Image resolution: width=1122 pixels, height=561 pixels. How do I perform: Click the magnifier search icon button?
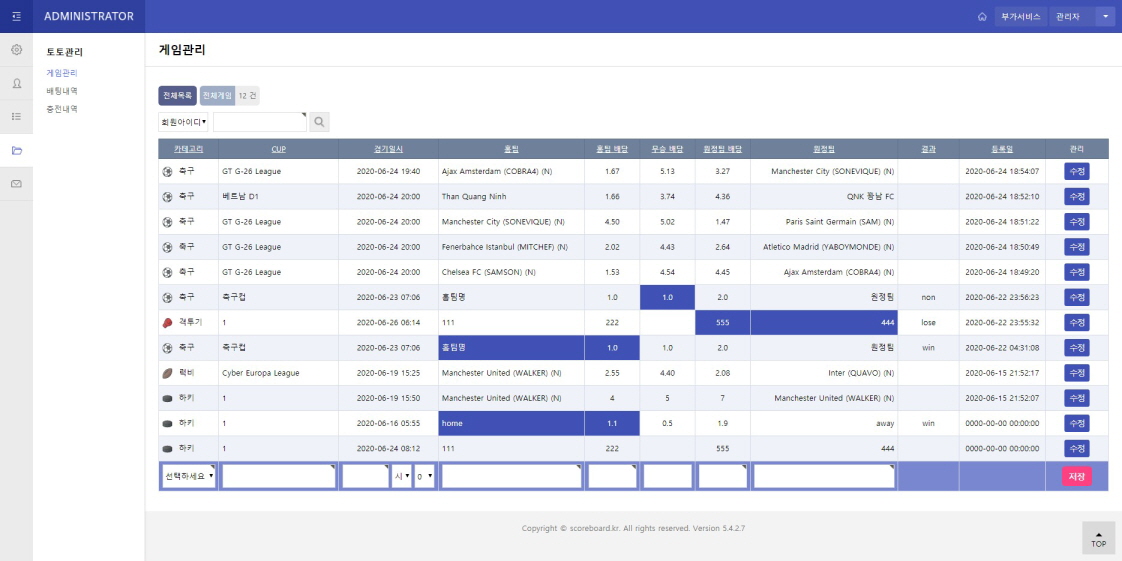(319, 122)
